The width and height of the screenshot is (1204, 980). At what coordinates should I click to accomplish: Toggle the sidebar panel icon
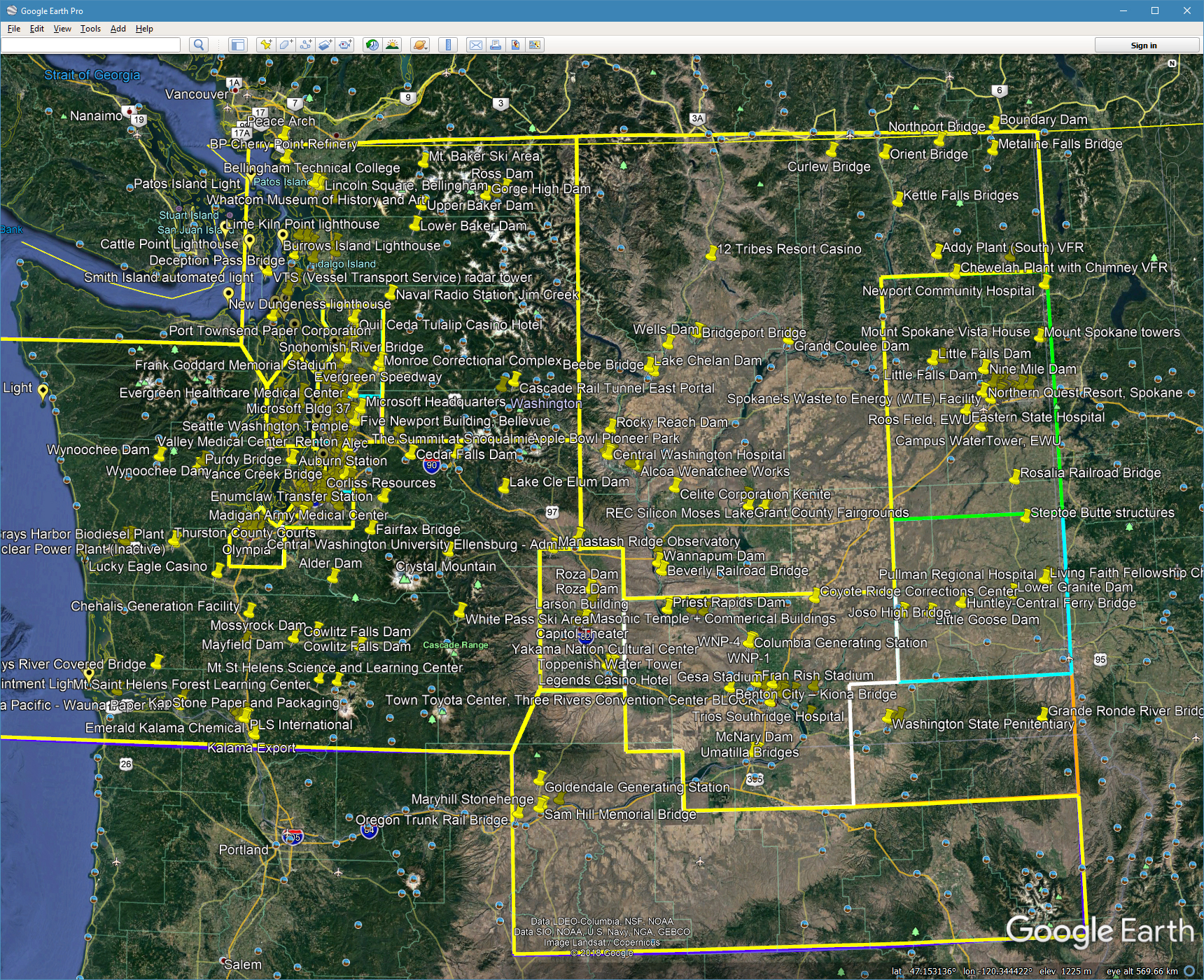[x=238, y=45]
